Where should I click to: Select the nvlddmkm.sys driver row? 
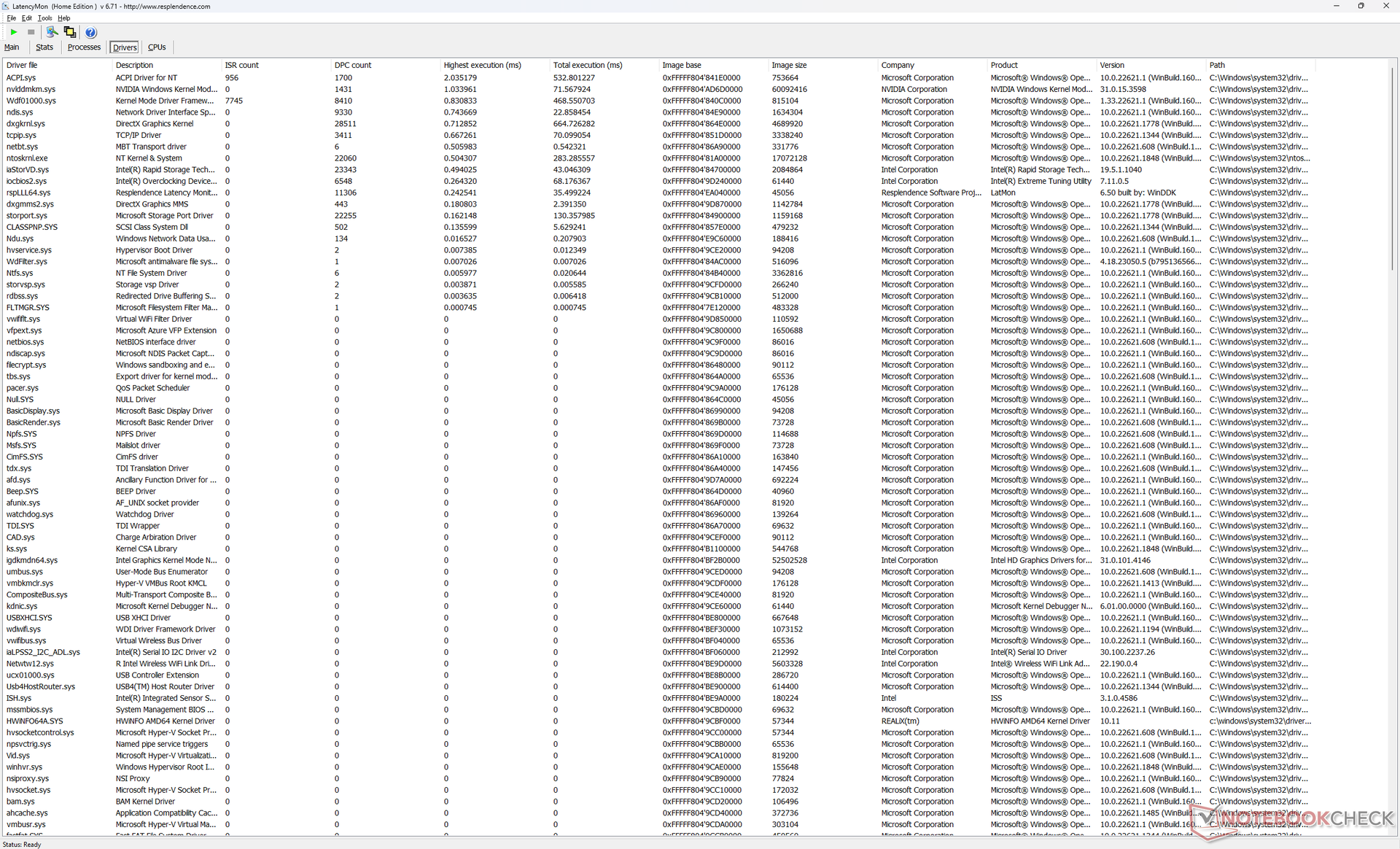click(31, 89)
